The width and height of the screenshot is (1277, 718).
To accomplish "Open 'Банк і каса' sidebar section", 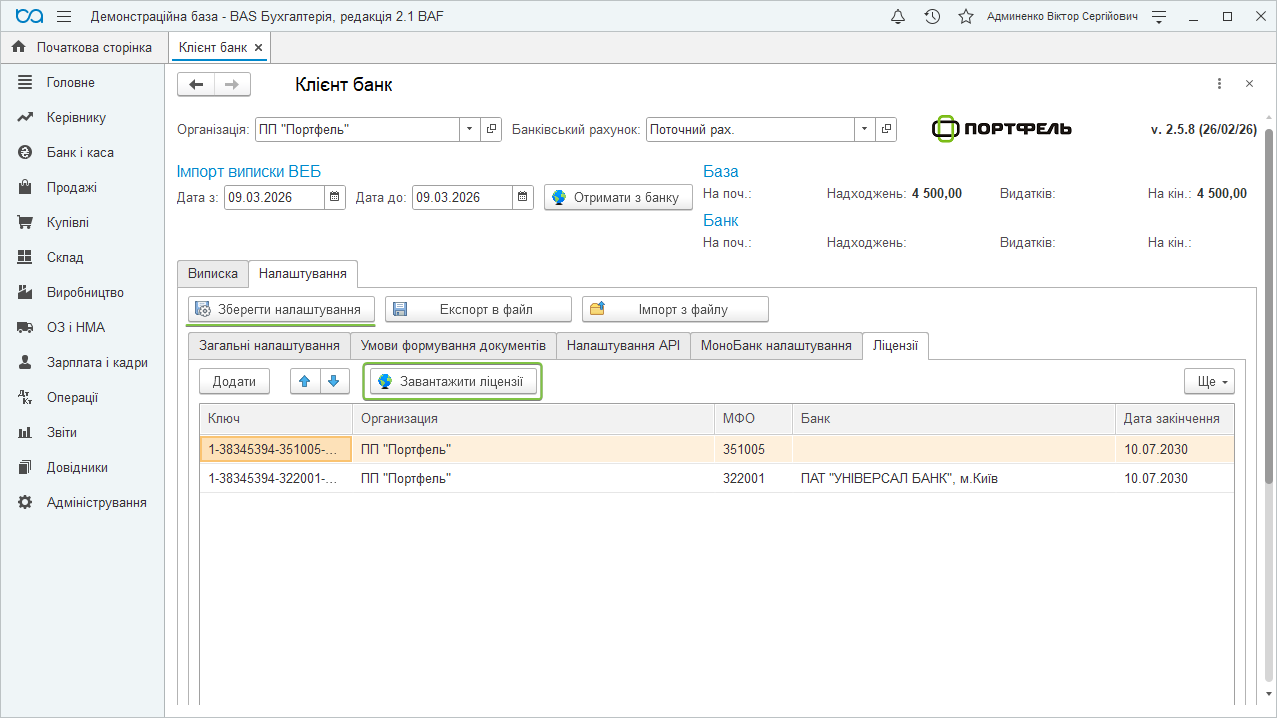I will point(80,152).
